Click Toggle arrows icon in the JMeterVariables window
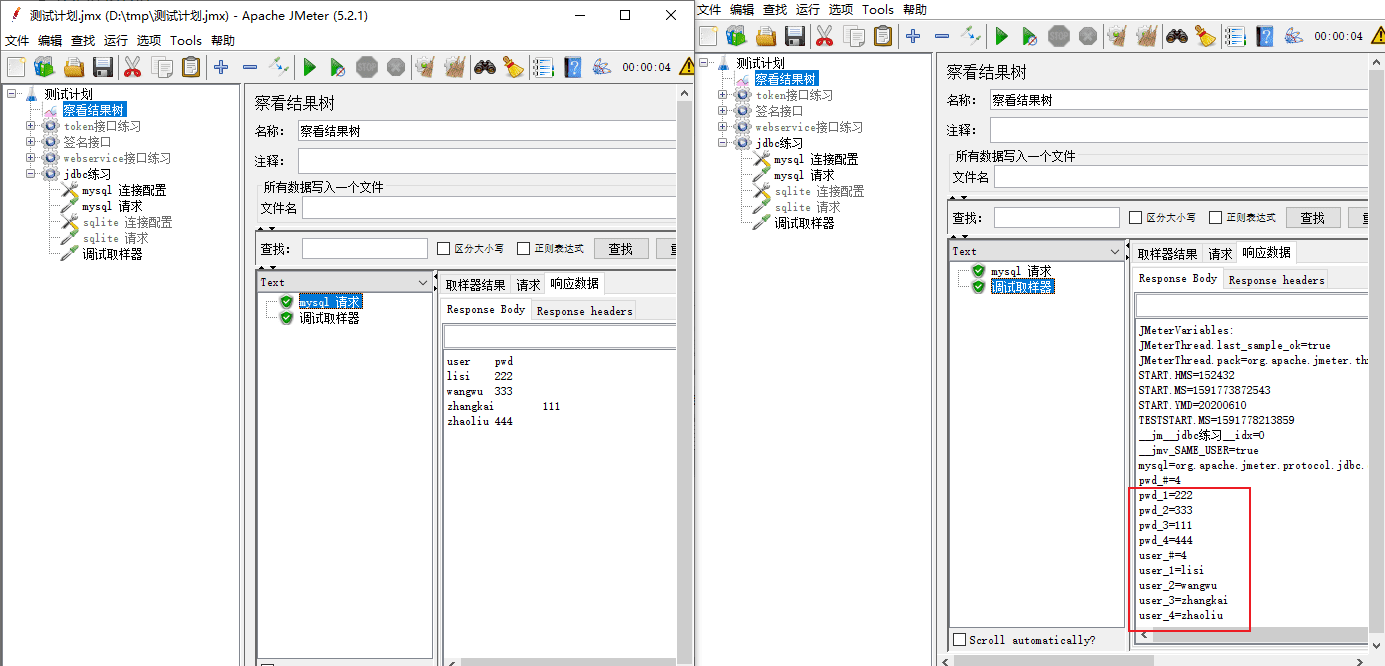 coord(971,36)
